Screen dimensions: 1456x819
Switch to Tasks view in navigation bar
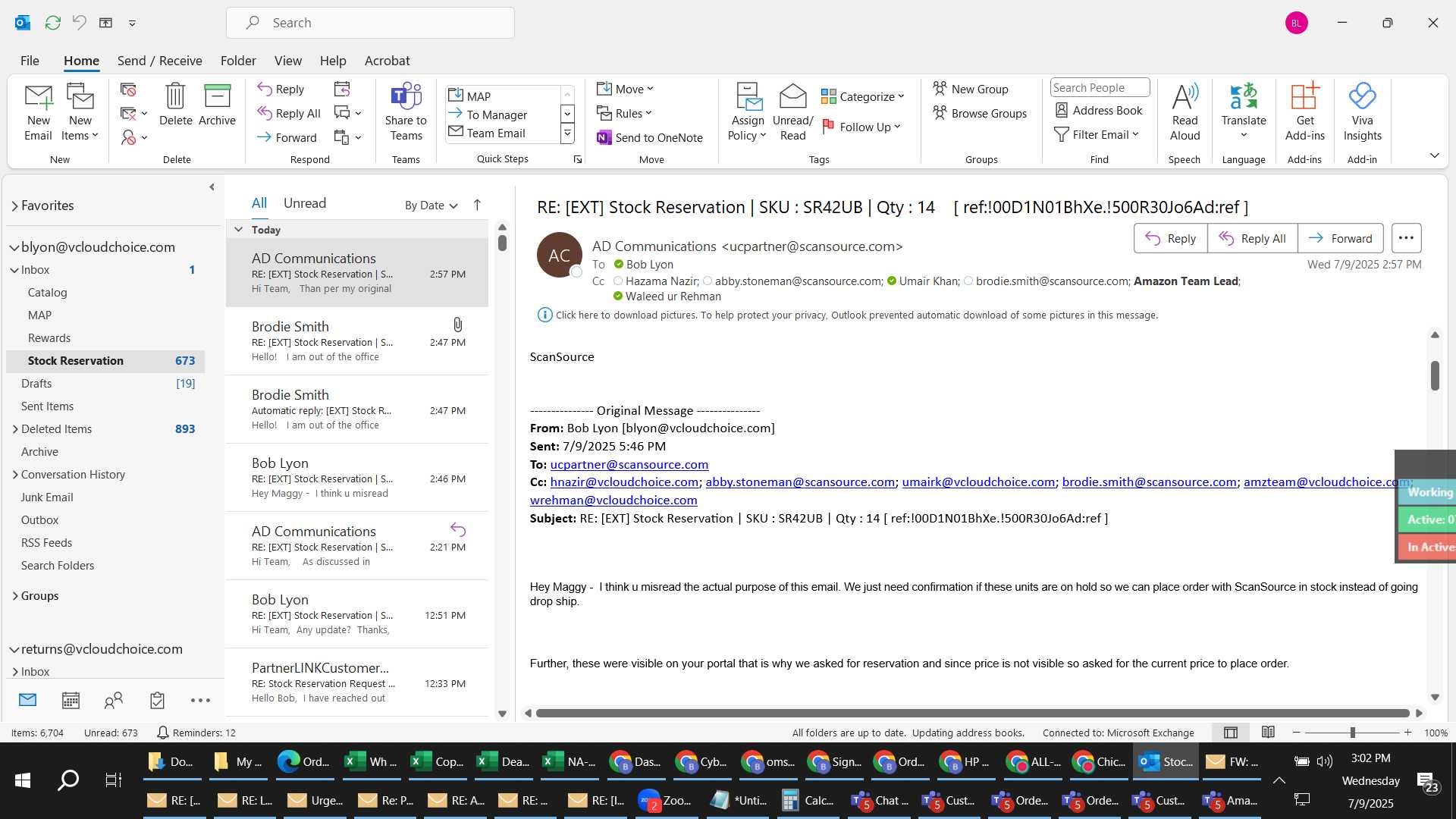pos(157,700)
